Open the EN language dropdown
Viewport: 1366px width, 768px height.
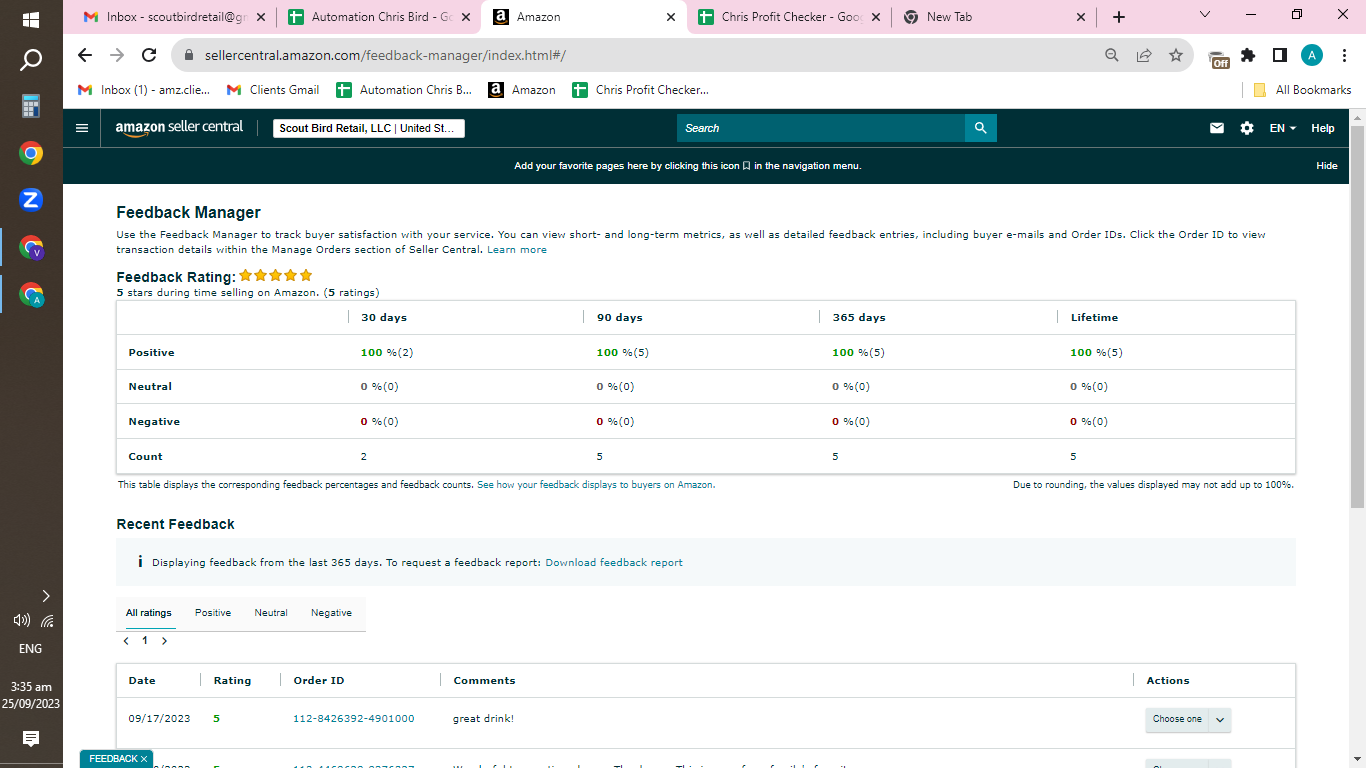point(1283,128)
